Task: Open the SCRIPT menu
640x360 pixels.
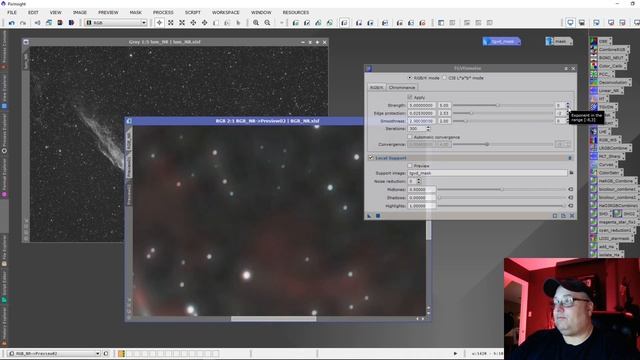Action: point(193,13)
